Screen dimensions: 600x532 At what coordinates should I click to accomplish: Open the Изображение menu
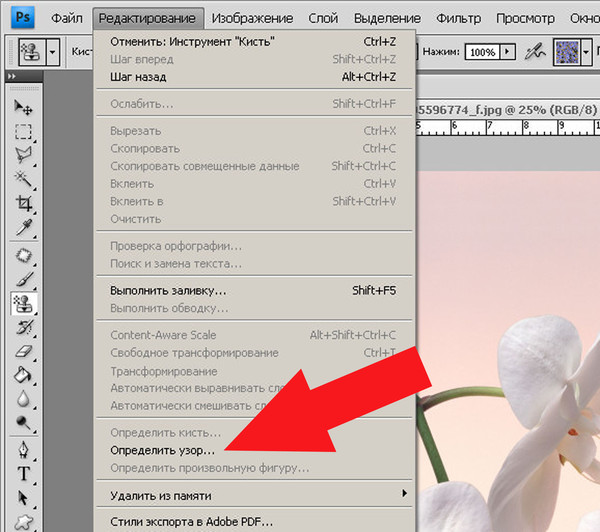tap(253, 18)
